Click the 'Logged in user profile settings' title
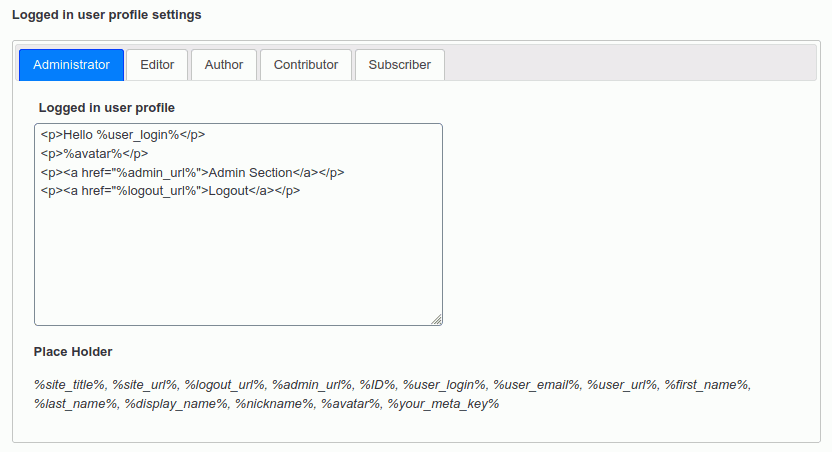Image resolution: width=832 pixels, height=452 pixels. [106, 15]
